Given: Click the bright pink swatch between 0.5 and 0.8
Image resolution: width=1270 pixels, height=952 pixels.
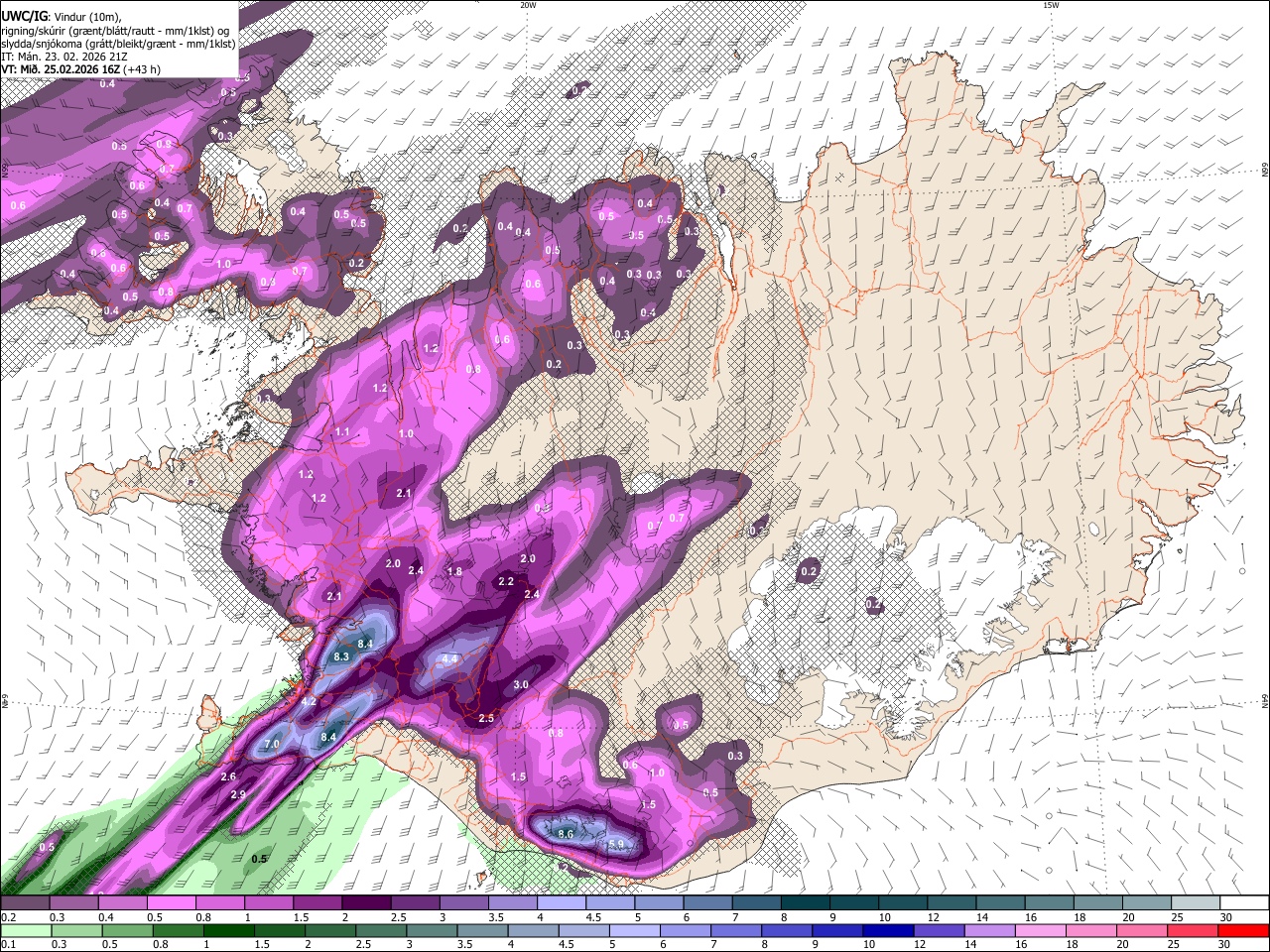Looking at the screenshot, I should point(171,903).
